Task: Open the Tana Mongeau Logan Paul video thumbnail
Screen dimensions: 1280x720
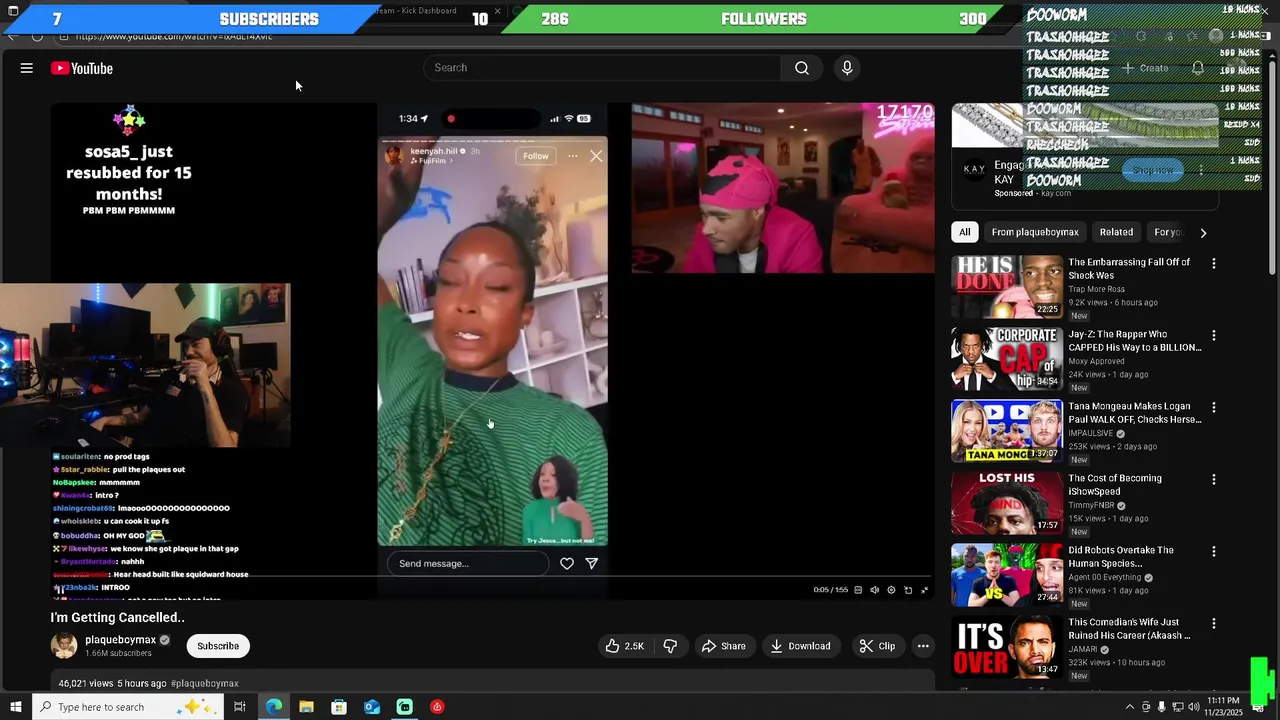Action: [1007, 431]
